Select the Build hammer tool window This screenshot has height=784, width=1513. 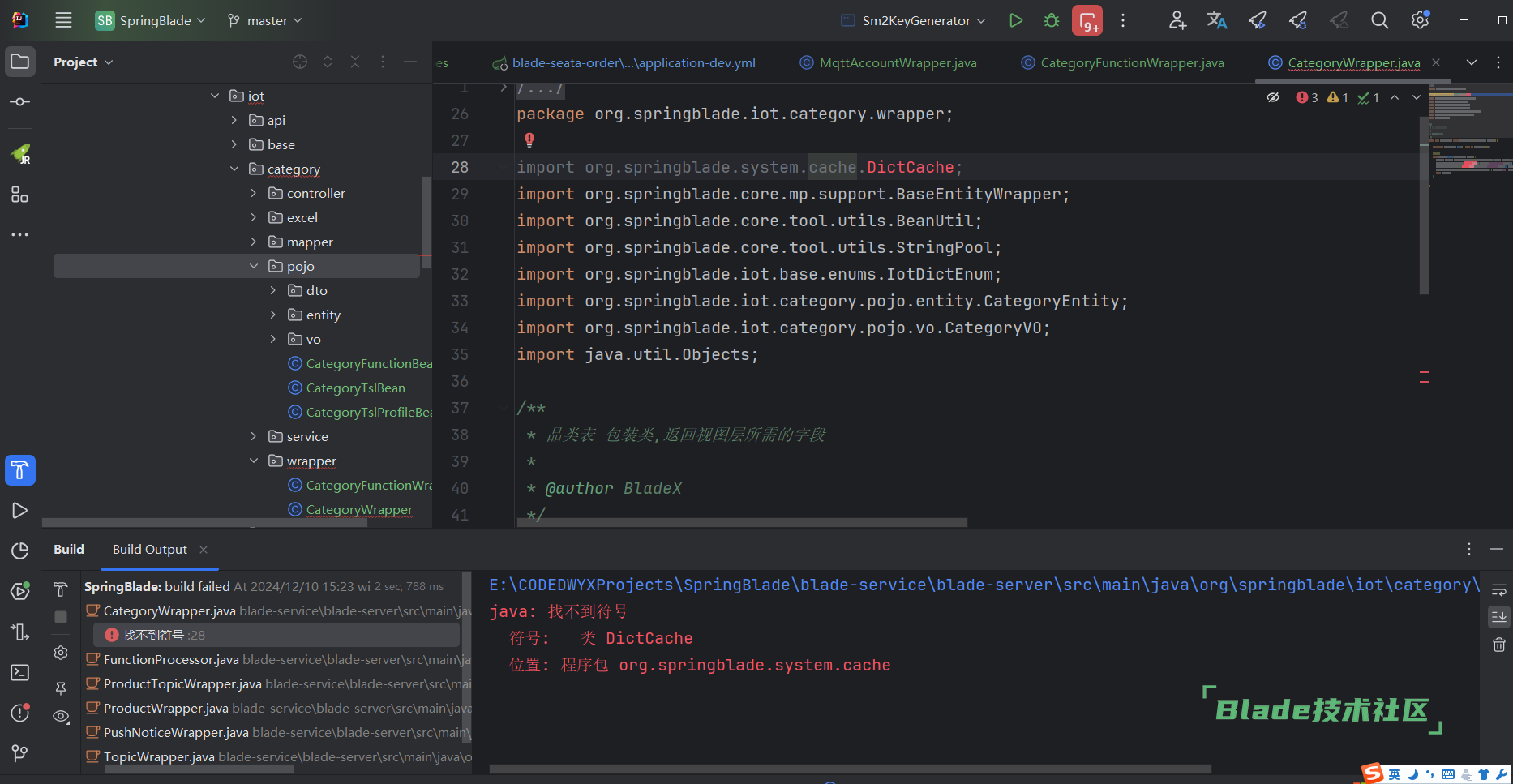[20, 470]
